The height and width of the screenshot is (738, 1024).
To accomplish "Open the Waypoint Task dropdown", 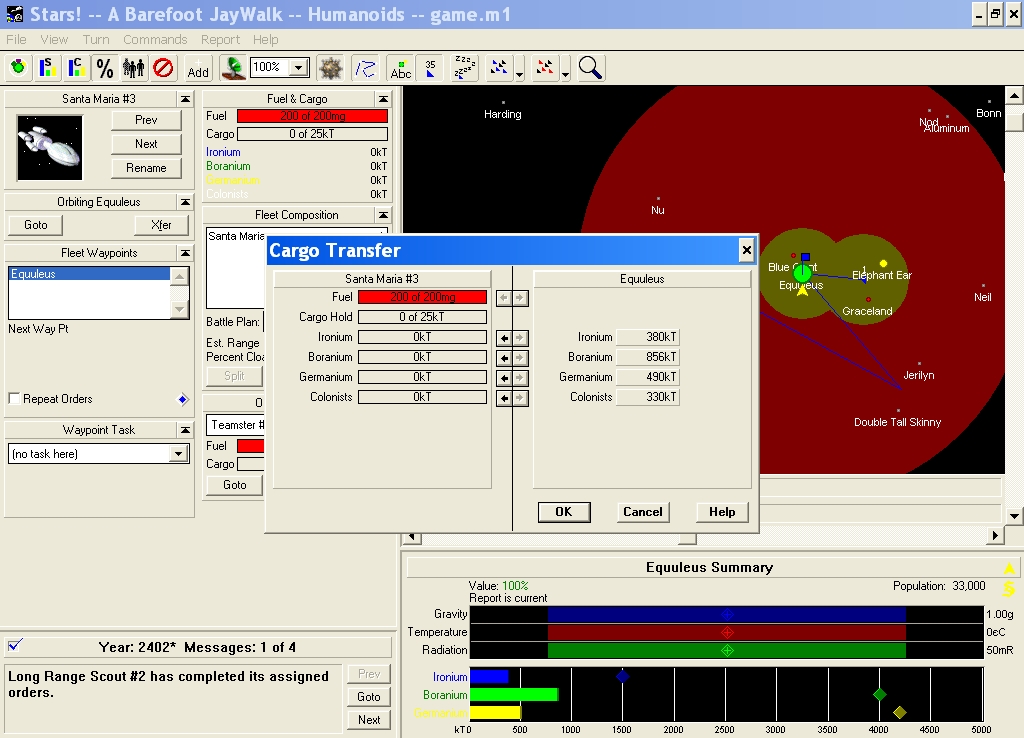I will click(x=179, y=454).
